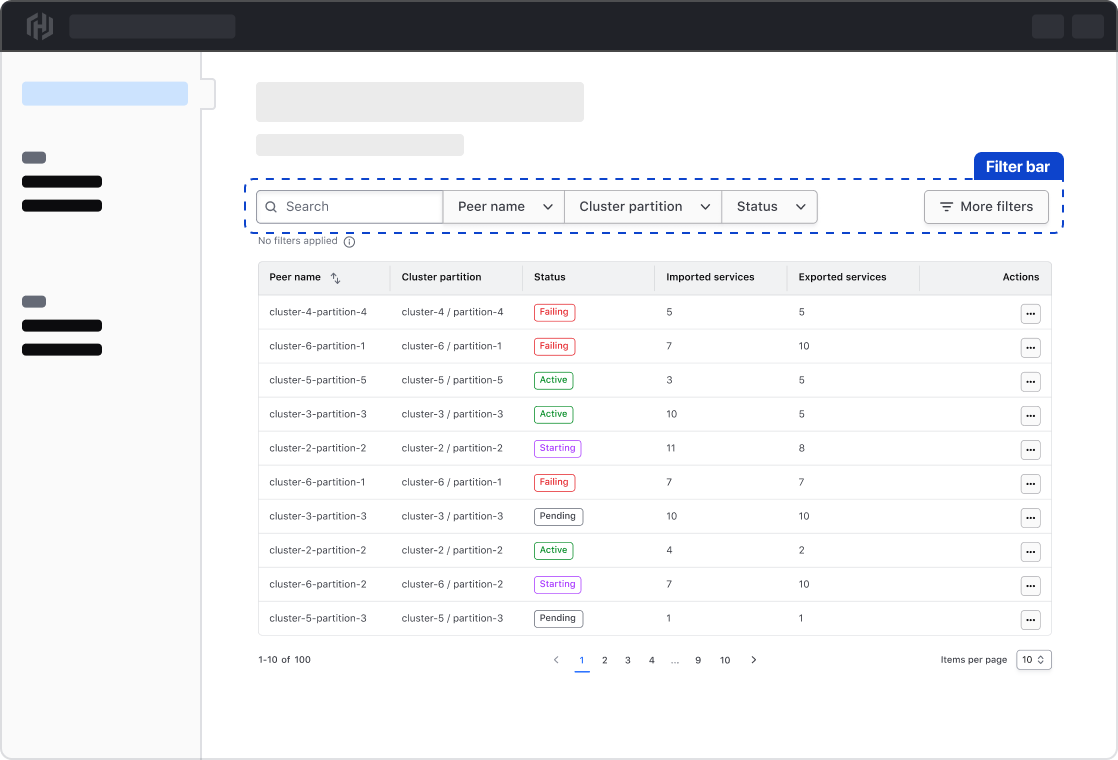
Task: Open actions menu for cluster-4-partition-4 row
Action: tap(1030, 314)
